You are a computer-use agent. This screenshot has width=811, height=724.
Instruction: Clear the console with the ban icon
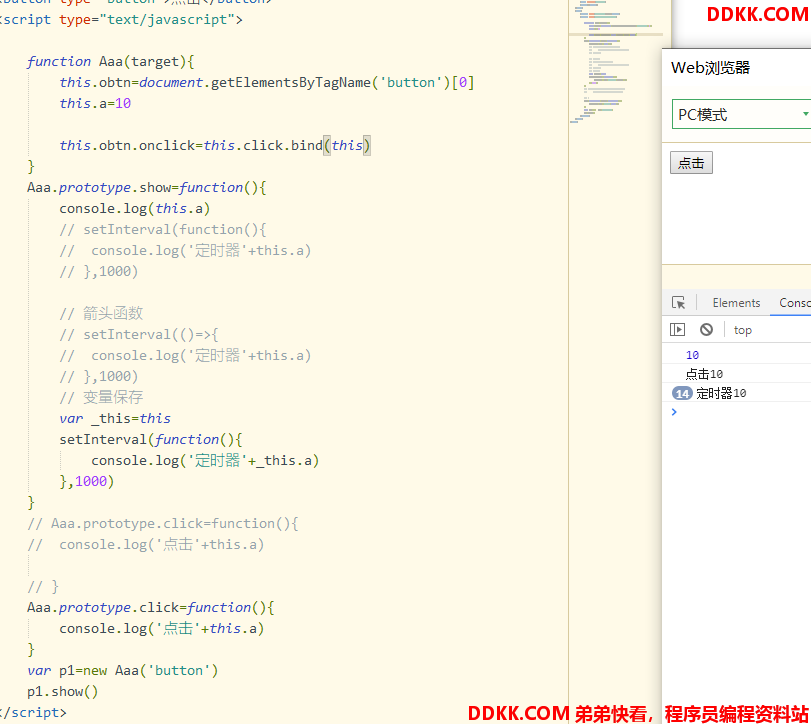click(x=706, y=329)
